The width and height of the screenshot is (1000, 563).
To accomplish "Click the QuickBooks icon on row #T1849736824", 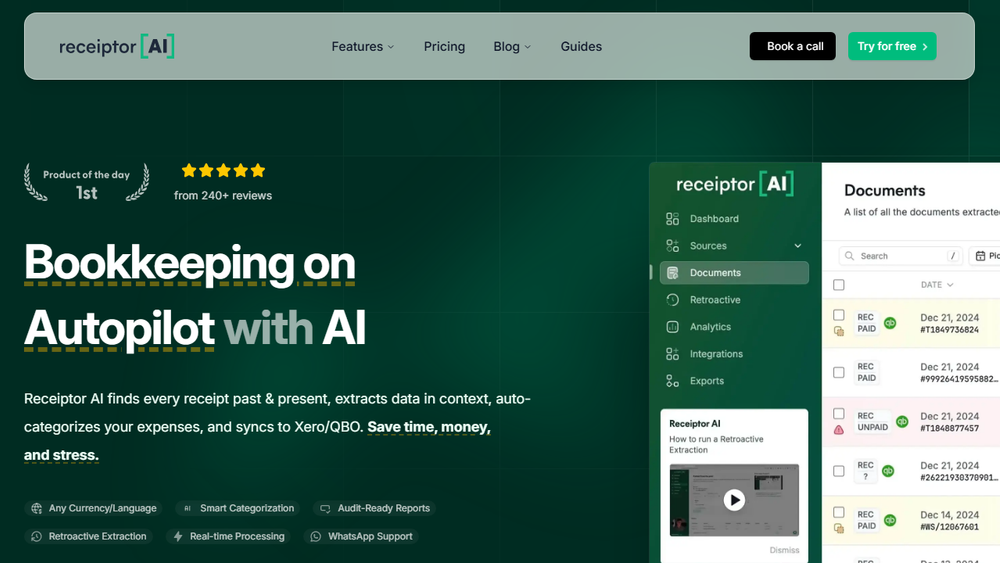I will click(890, 323).
